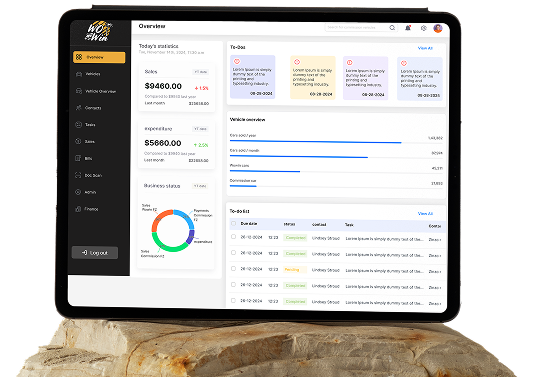Open the period dropdown in the Expenditure card
This screenshot has width=534, height=377.
click(200, 129)
